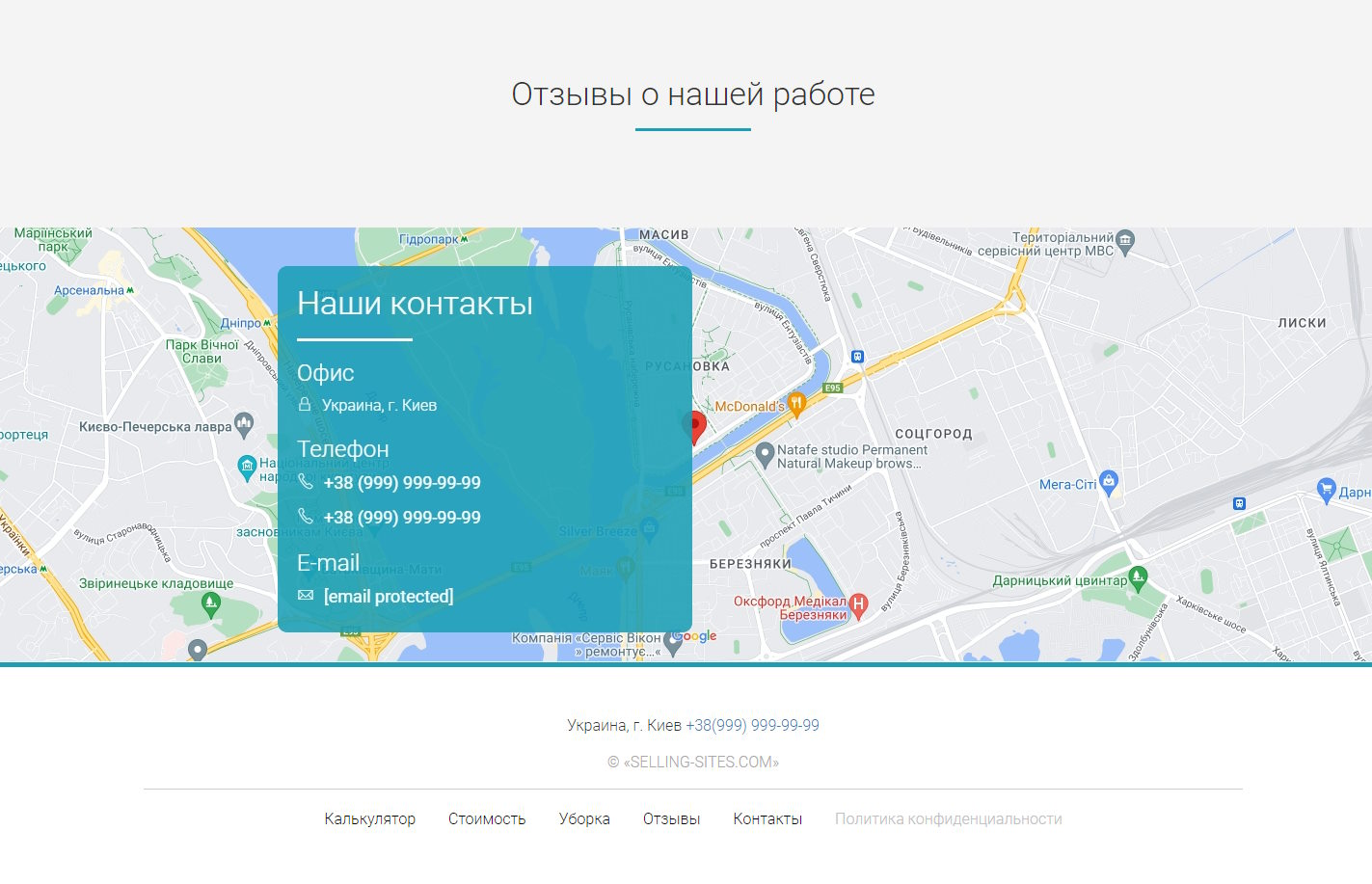Viewport: 1372px width, 884px height.
Task: Click the bus stop icon near E95 sign
Action: coord(856,357)
